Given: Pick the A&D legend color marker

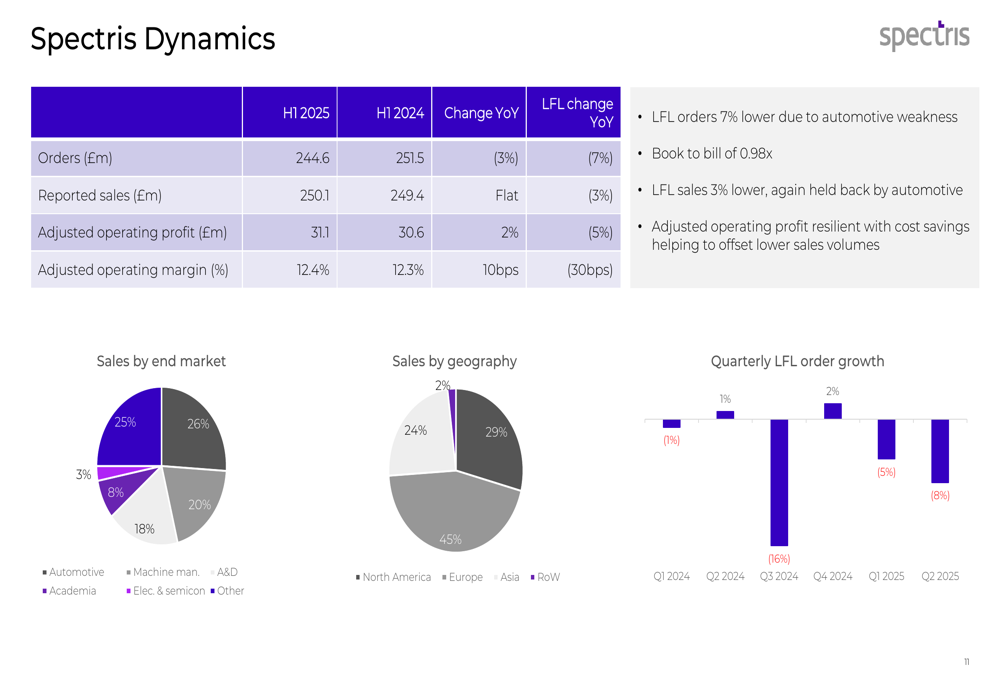Looking at the screenshot, I should [x=212, y=573].
